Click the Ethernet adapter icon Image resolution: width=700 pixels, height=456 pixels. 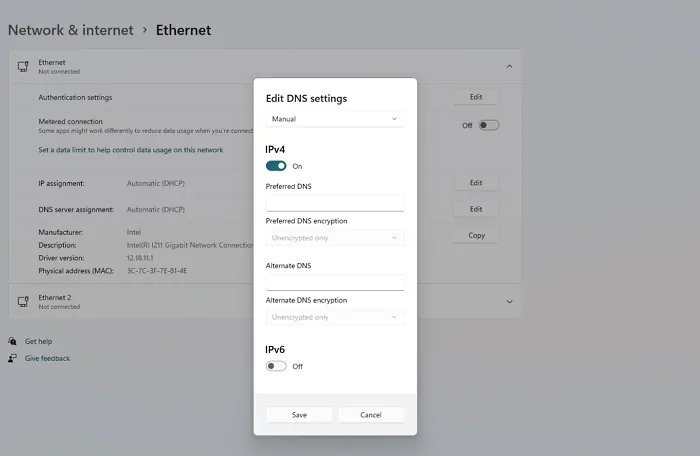[23, 67]
